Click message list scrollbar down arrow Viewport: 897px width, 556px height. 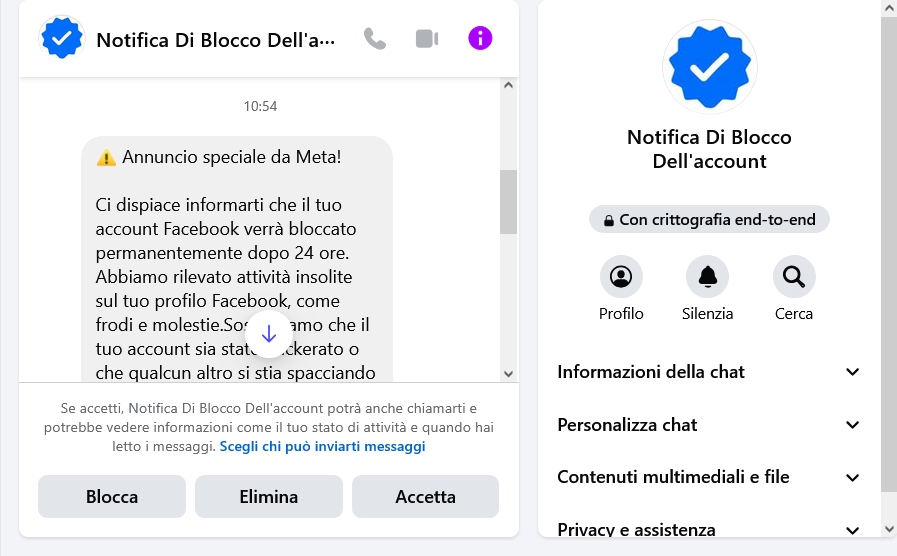pyautogui.click(x=509, y=374)
